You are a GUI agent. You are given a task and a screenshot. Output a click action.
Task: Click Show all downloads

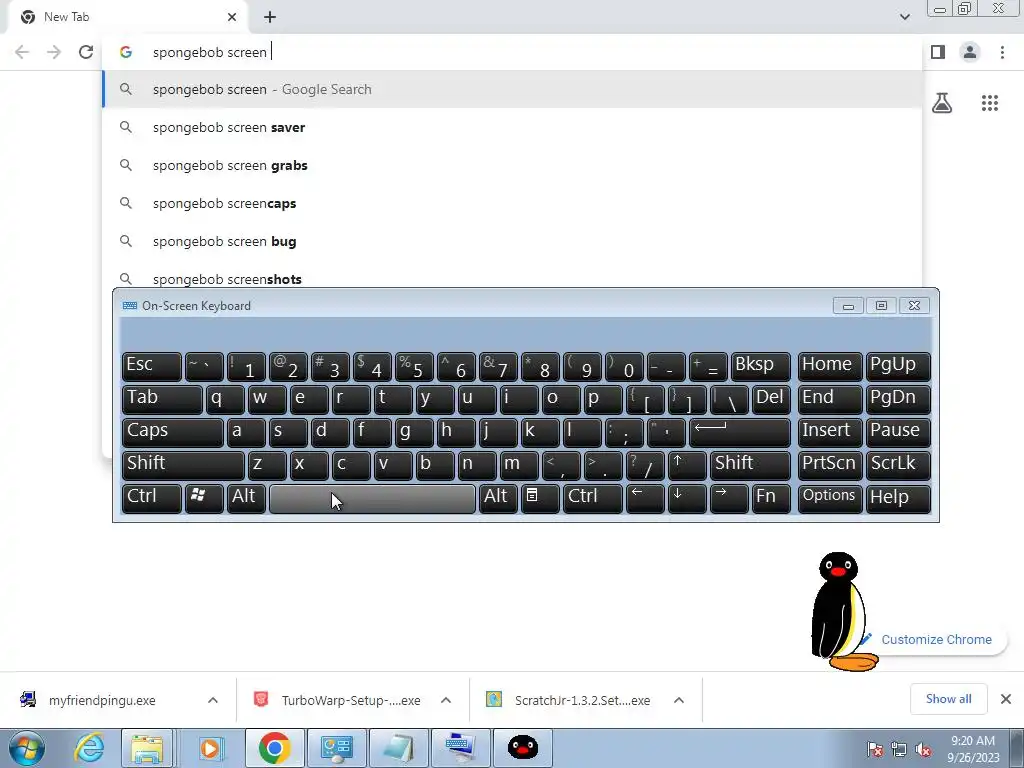948,699
